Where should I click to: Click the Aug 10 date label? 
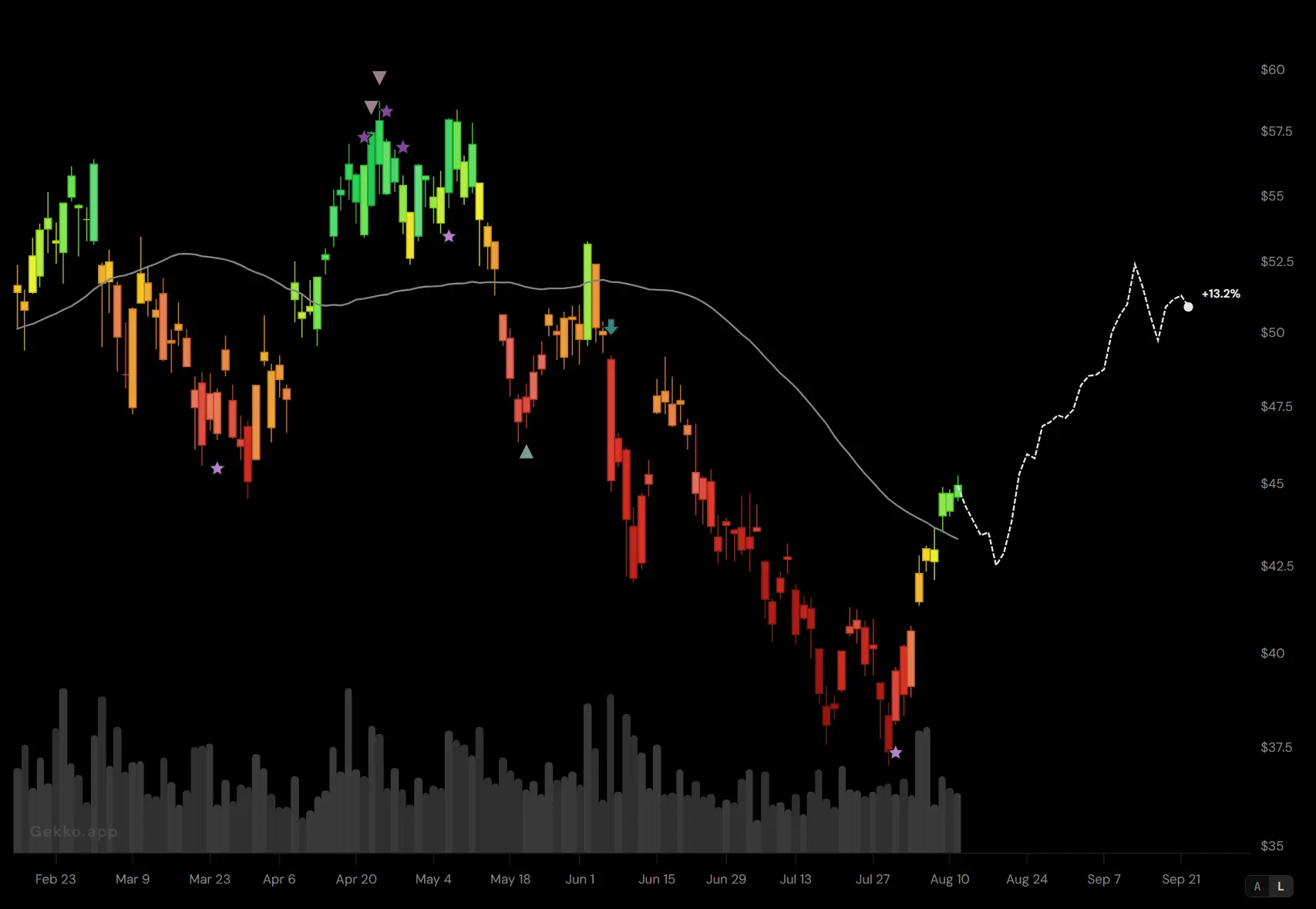(950, 879)
